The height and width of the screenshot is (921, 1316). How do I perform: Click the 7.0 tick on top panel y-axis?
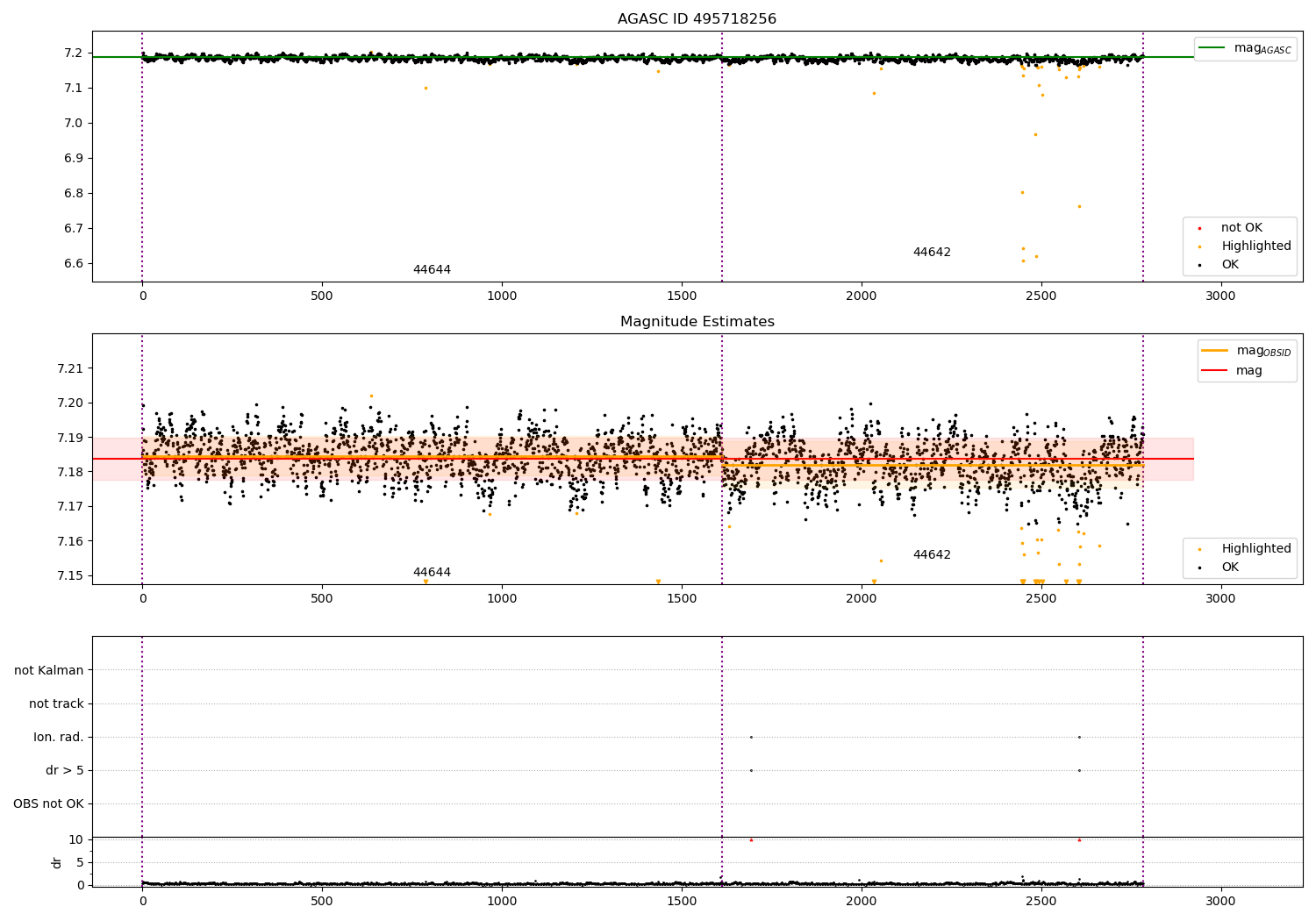74,124
